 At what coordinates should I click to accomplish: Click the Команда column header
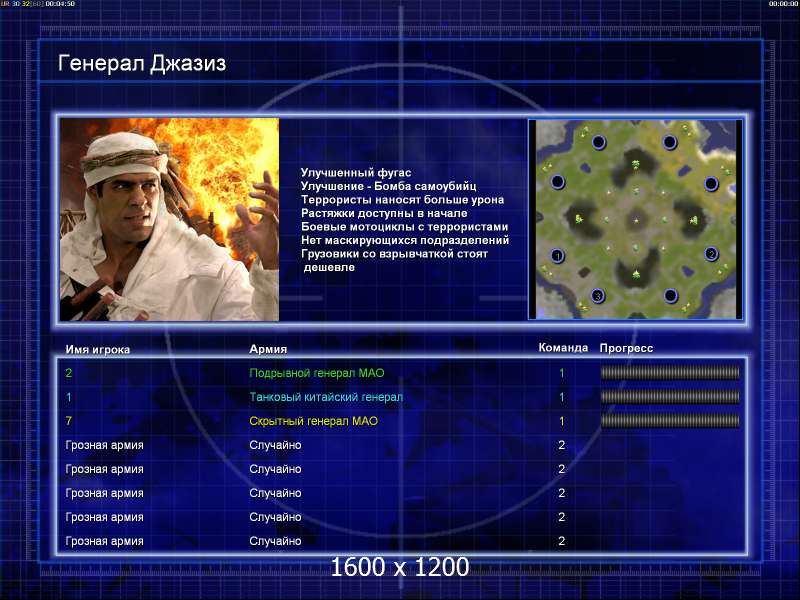(x=563, y=348)
